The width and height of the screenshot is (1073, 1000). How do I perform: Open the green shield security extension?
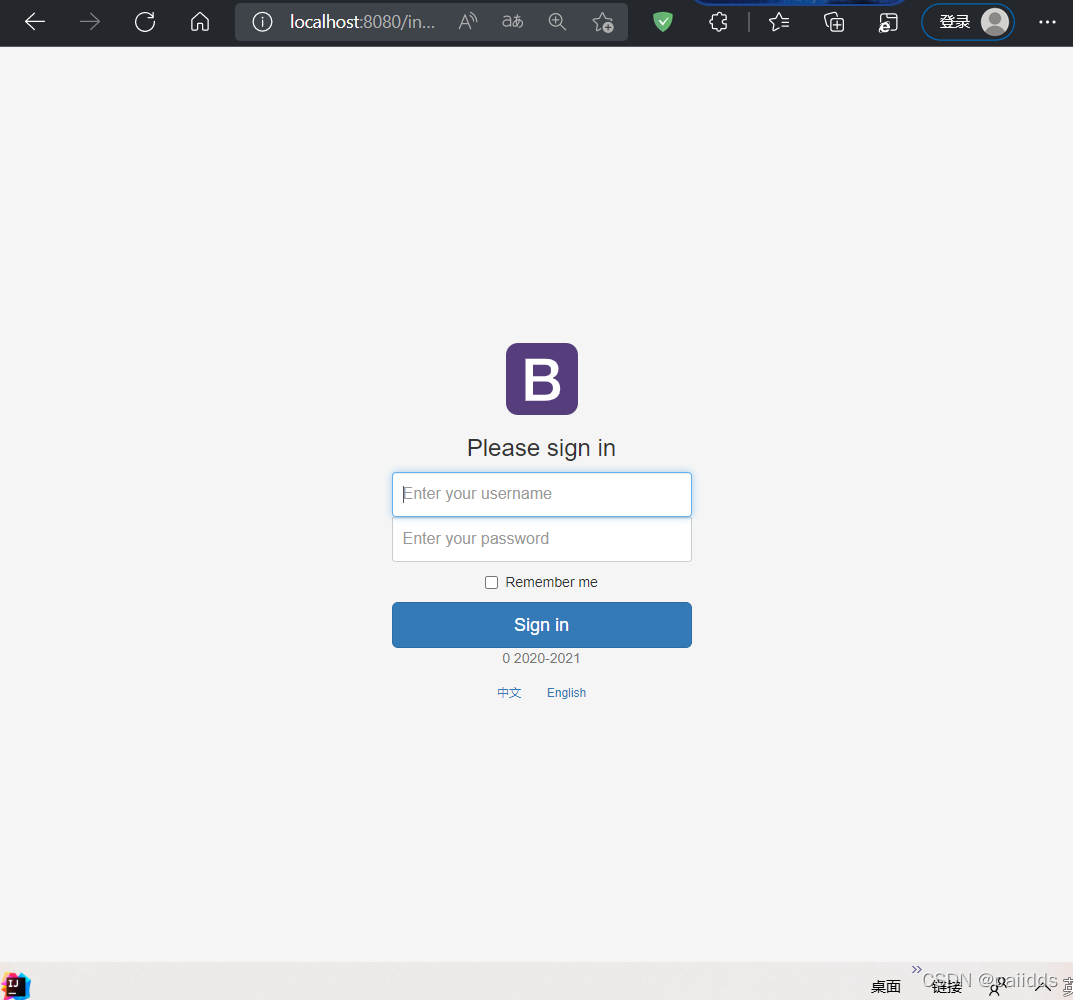(662, 22)
